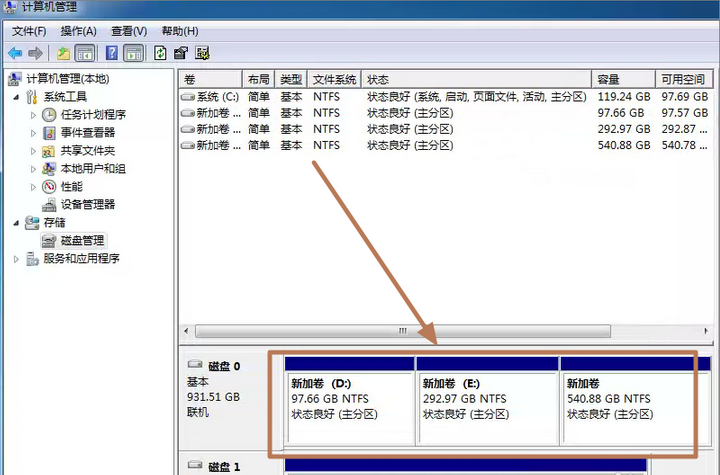The width and height of the screenshot is (720, 475).
Task: Expand the 服务和应用程序 node
Action: 16,259
